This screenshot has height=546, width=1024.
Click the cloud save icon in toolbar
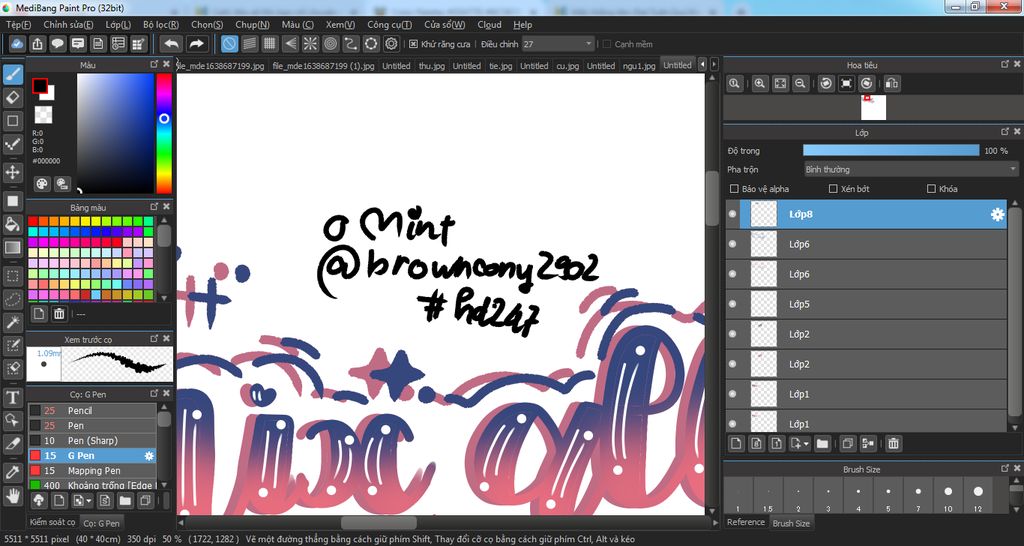(18, 44)
